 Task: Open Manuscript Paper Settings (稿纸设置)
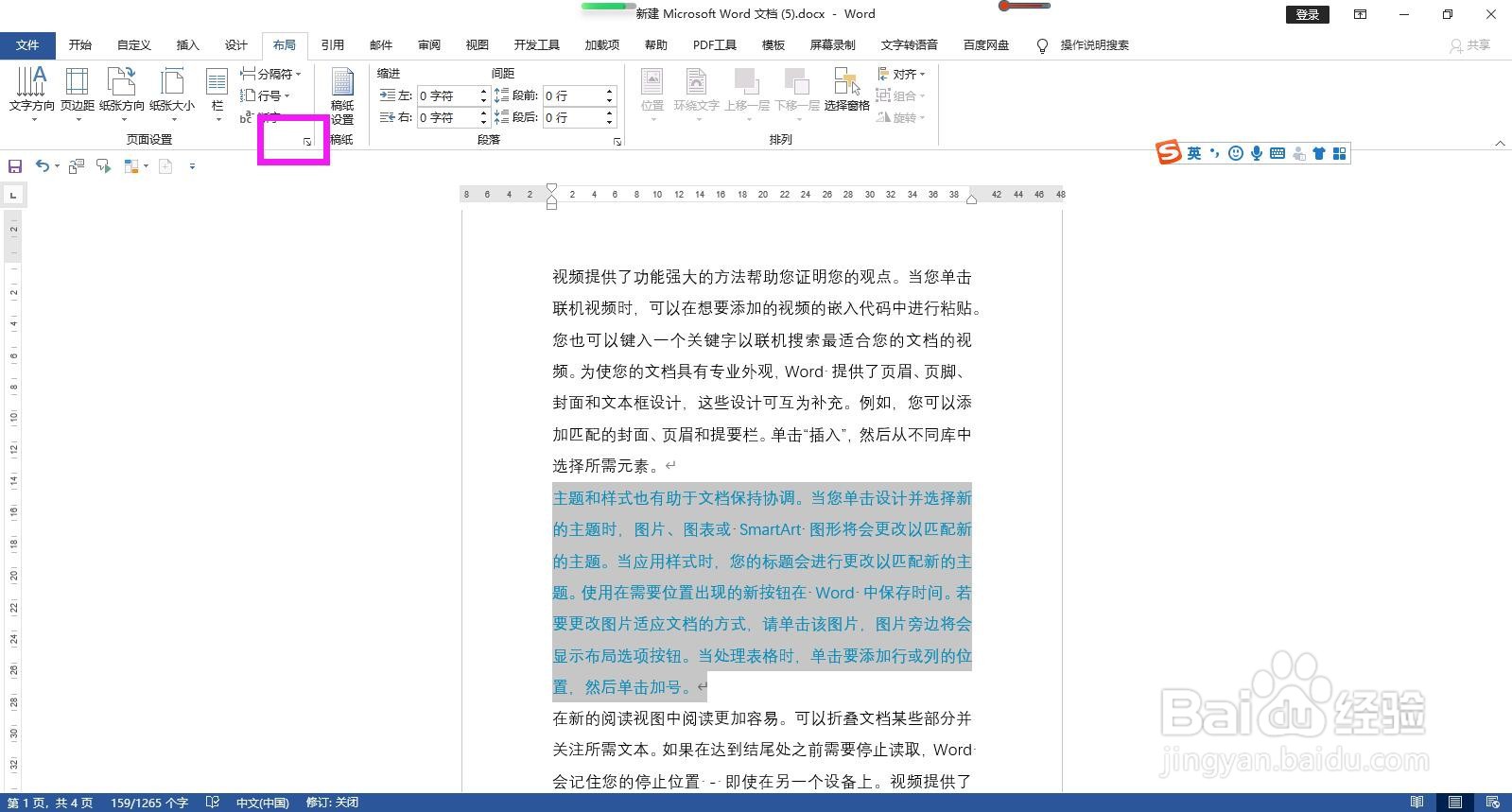[342, 95]
